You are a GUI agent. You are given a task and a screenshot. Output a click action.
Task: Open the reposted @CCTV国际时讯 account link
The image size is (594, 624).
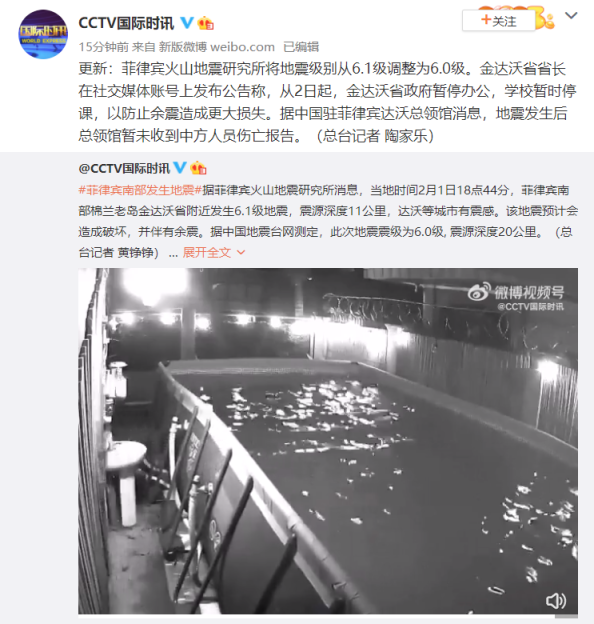tap(124, 168)
